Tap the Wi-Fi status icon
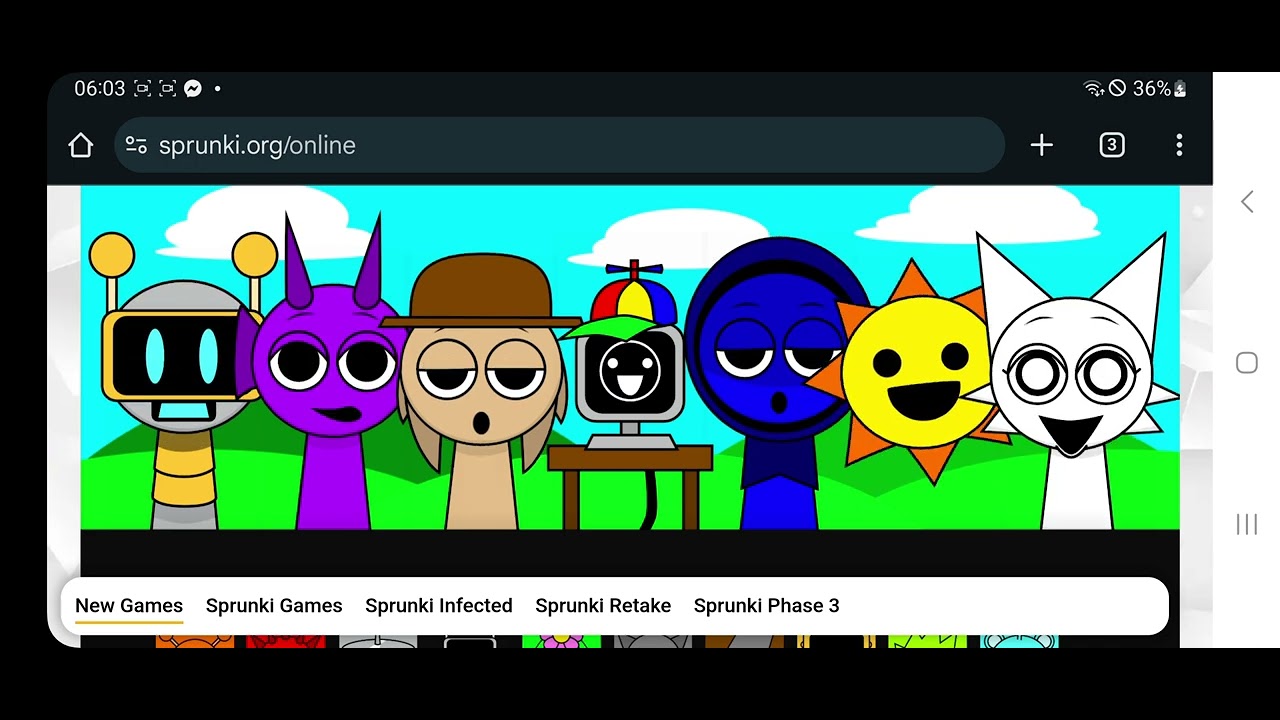Viewport: 1280px width, 720px height. pos(1094,88)
